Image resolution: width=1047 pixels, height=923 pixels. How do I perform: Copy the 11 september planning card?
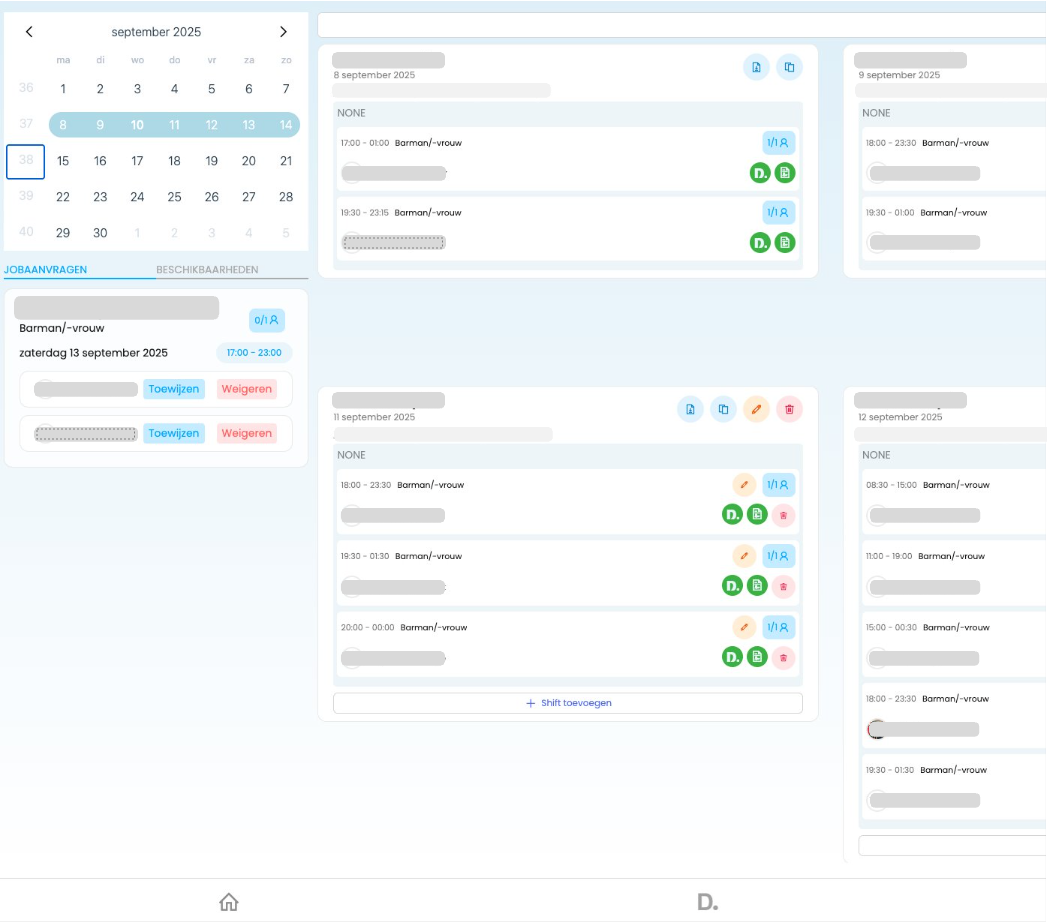pos(723,409)
